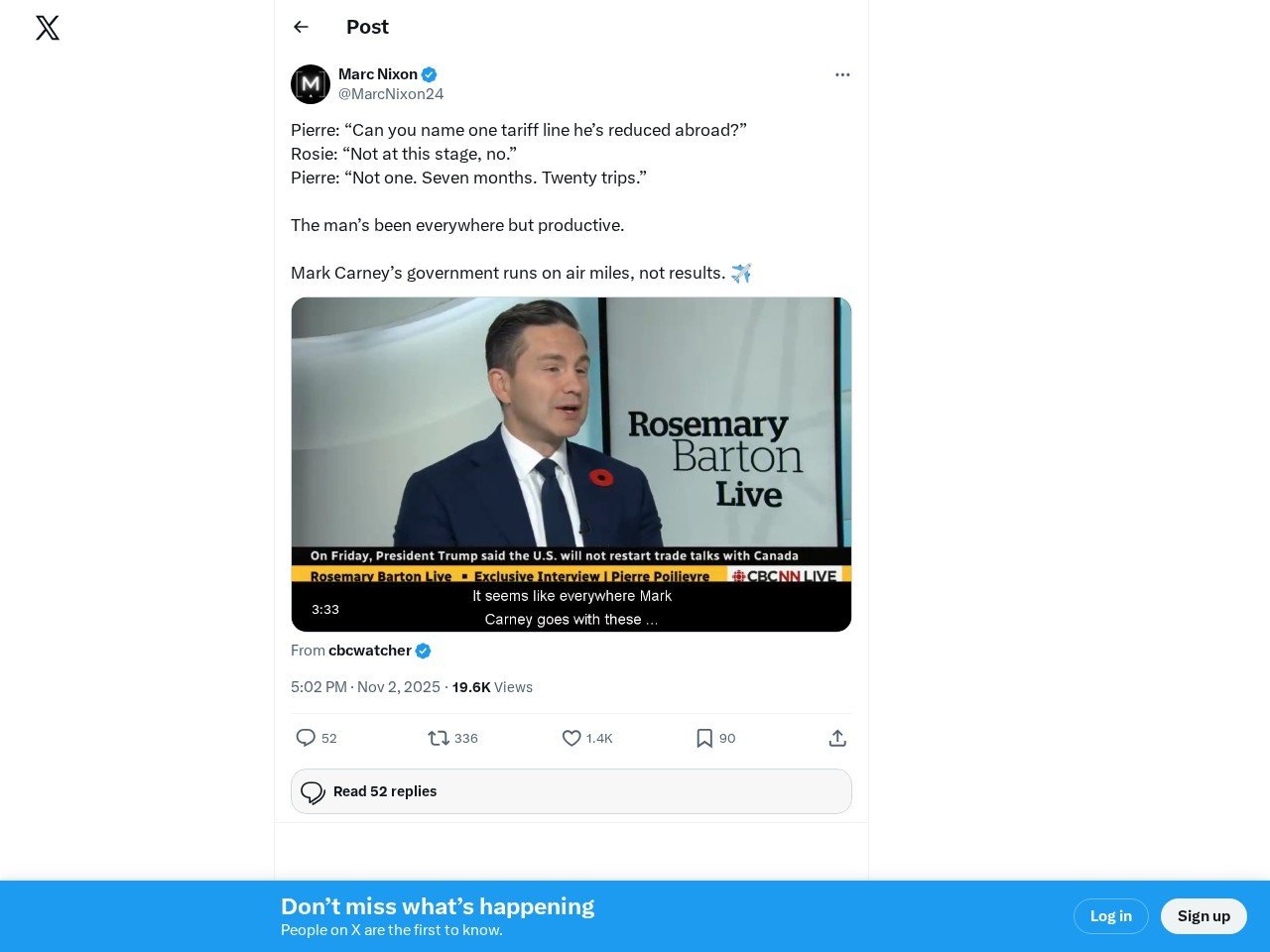Bookmark the post
Image resolution: width=1270 pixels, height=952 pixels.
click(704, 738)
